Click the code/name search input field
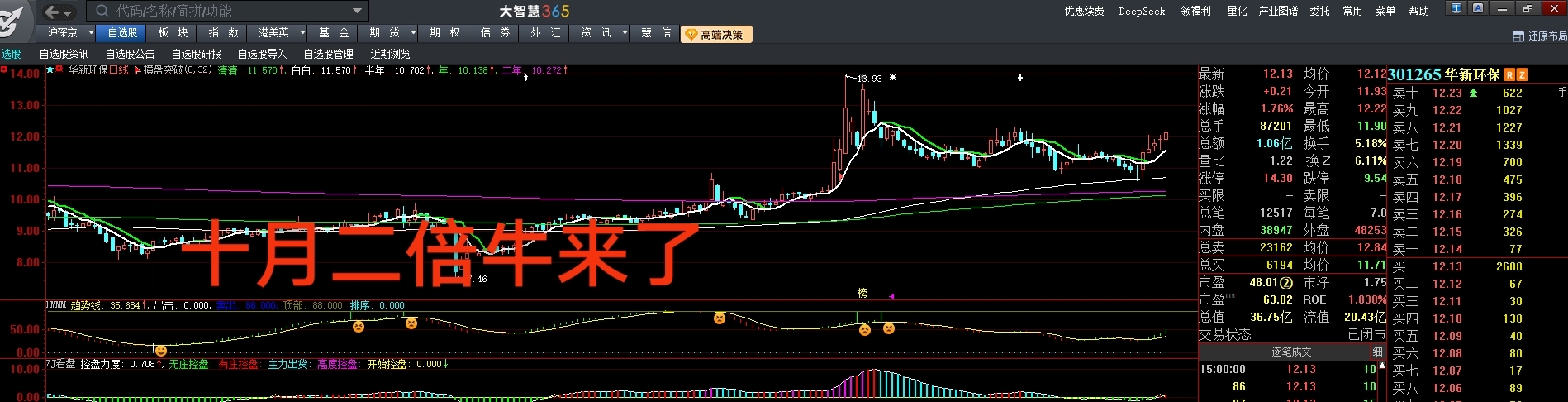This screenshot has width=1568, height=402. (x=229, y=11)
